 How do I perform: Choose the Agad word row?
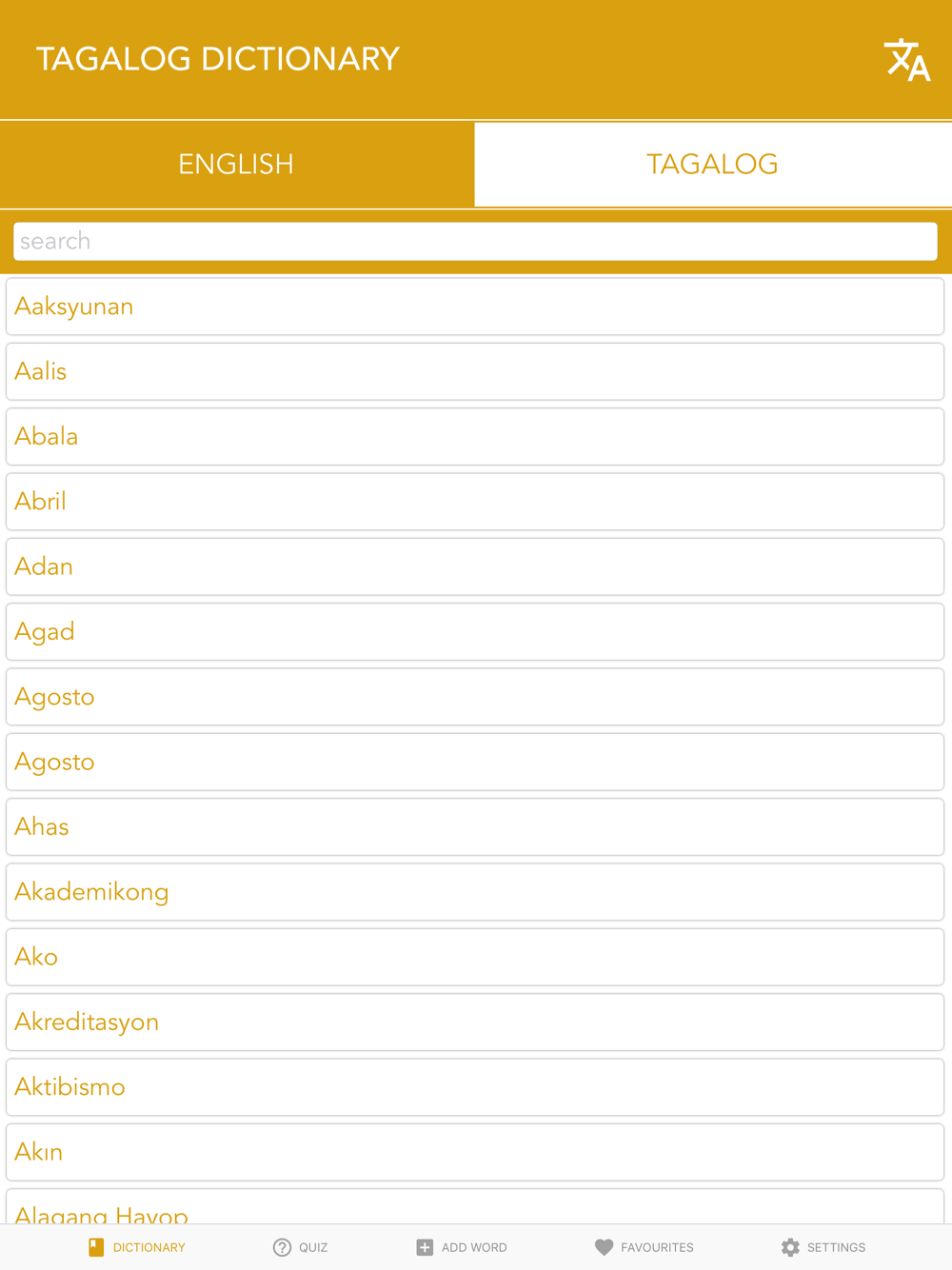tap(475, 632)
